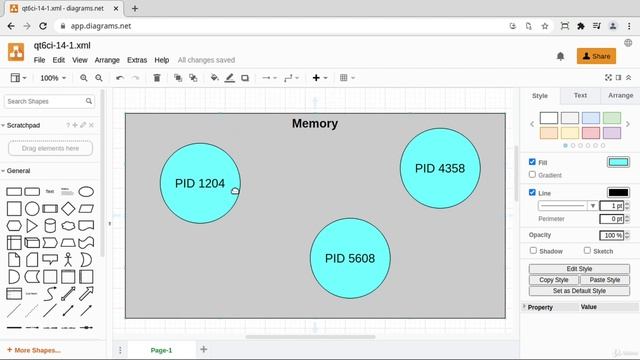
Task: Click the Copy Style button
Action: click(x=554, y=280)
